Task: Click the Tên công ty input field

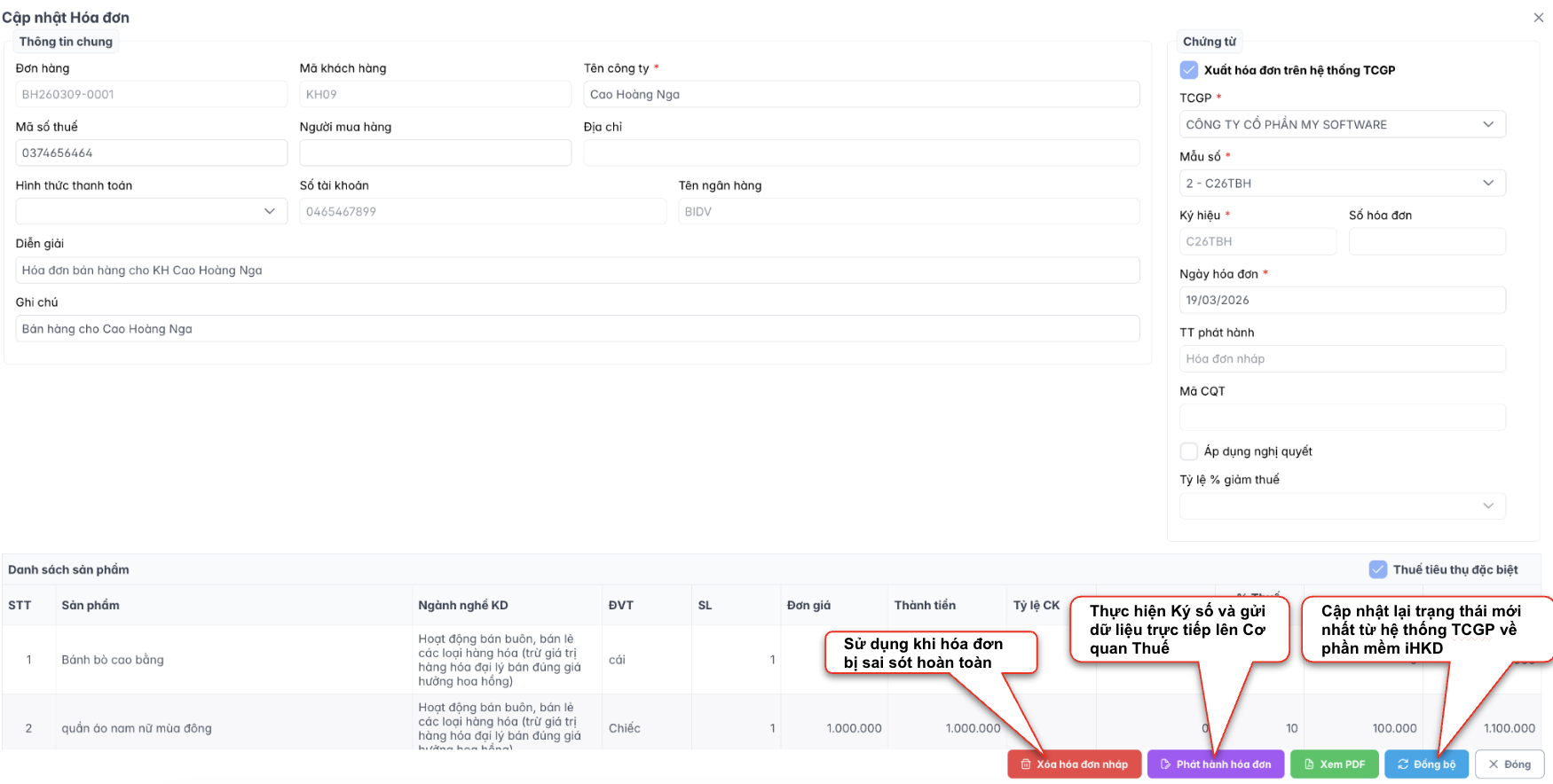Action: [861, 95]
